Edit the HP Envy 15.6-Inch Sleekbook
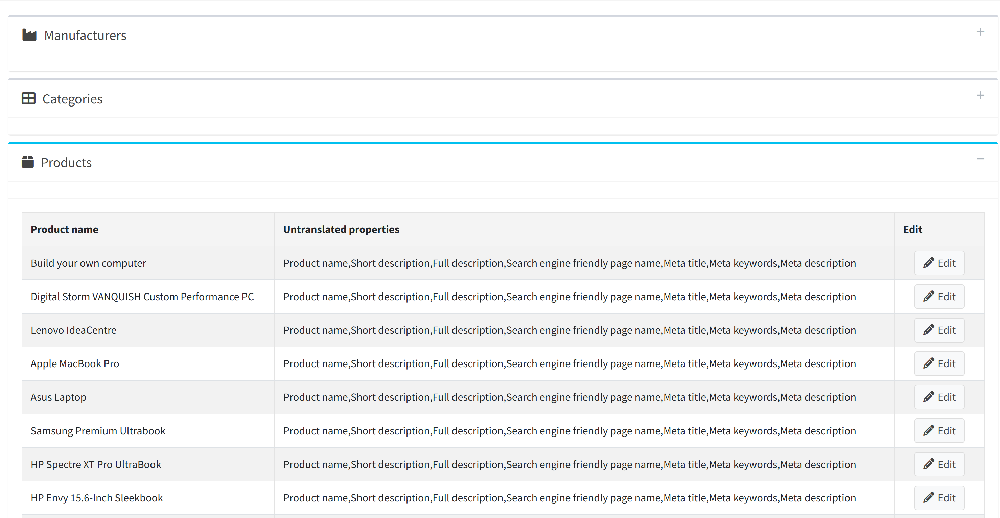Image resolution: width=1000 pixels, height=518 pixels. coord(939,498)
